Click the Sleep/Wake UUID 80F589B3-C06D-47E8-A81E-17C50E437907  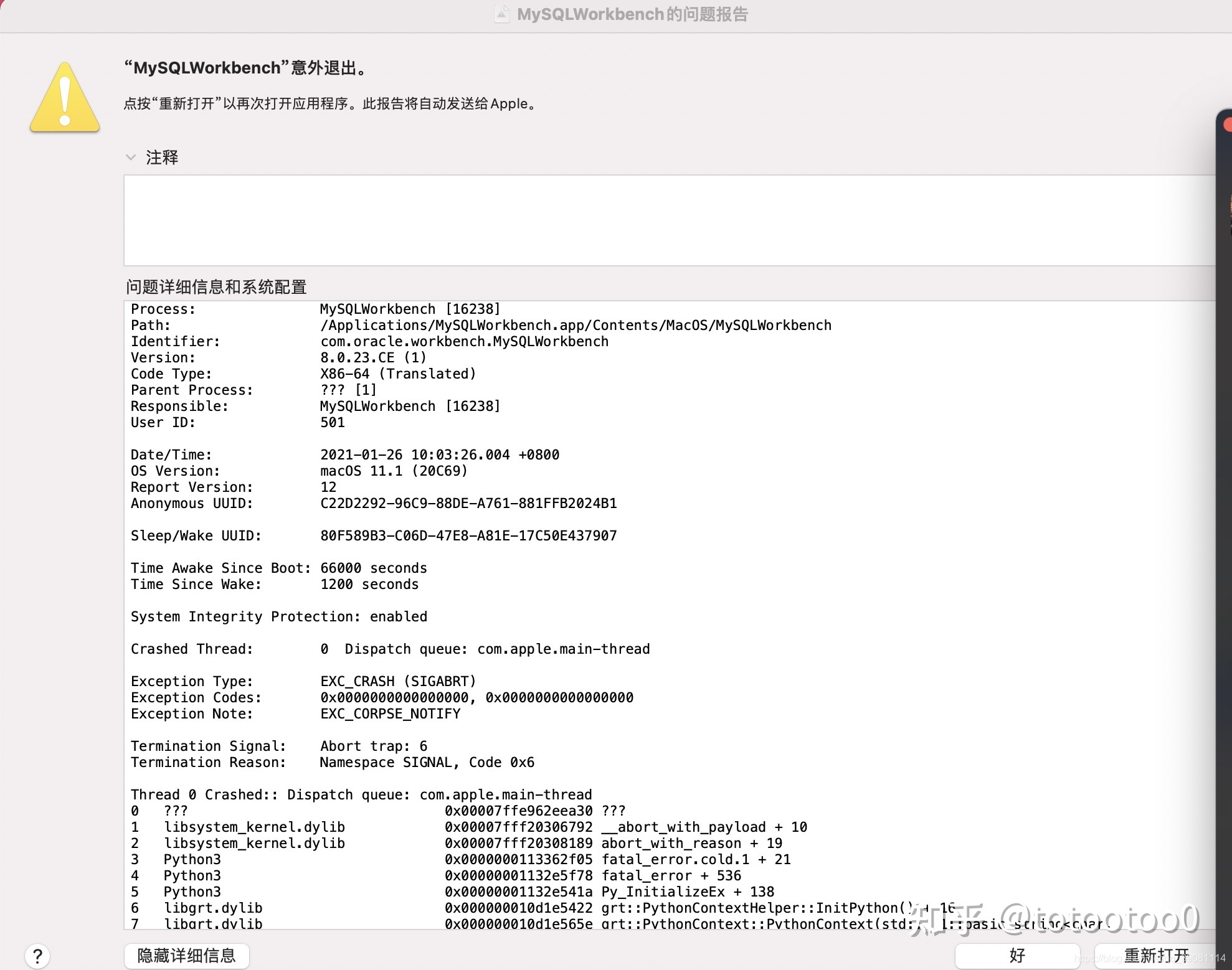tap(468, 536)
